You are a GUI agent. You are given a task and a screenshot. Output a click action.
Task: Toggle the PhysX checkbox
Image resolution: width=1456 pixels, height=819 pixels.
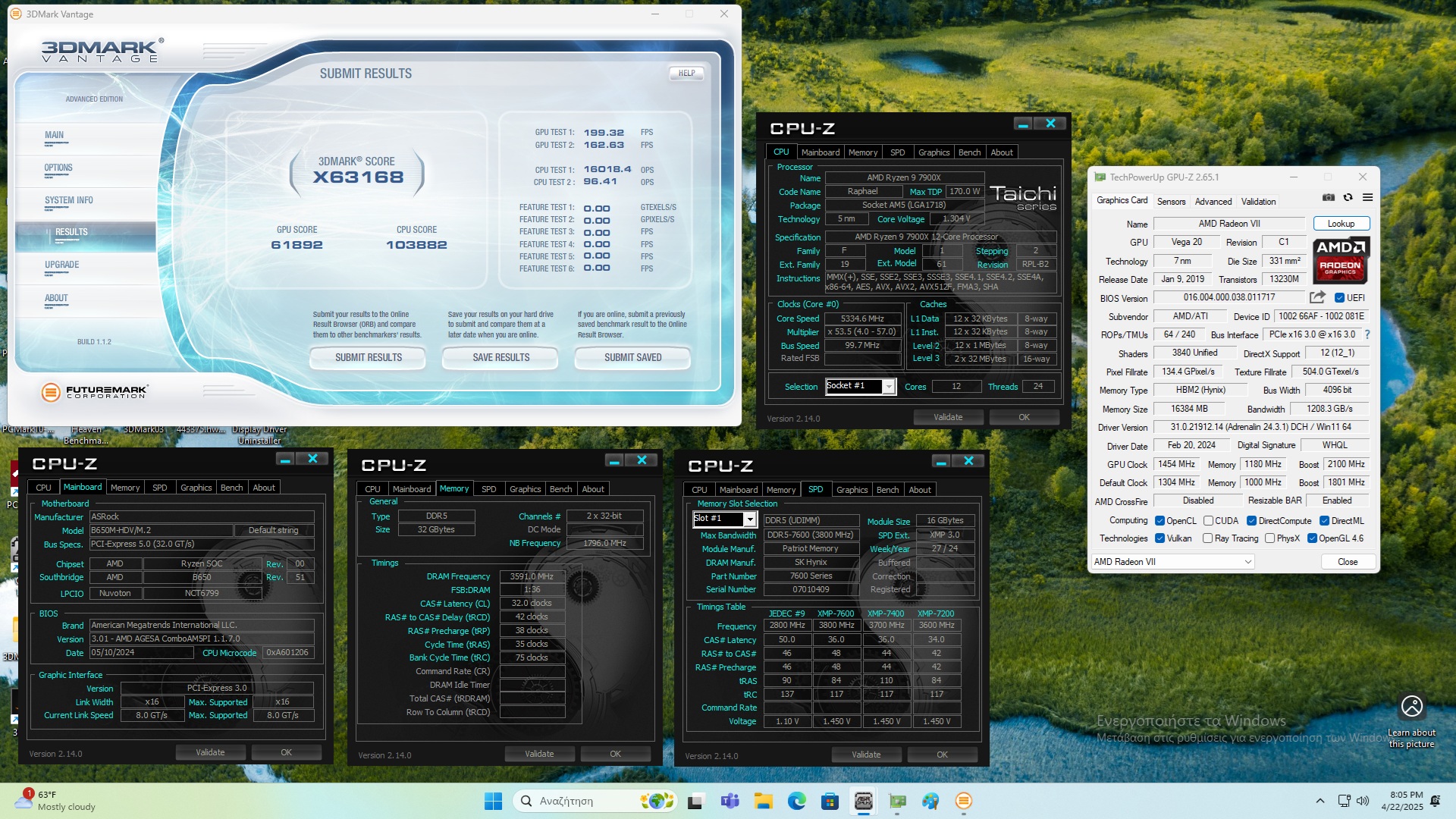[1269, 538]
